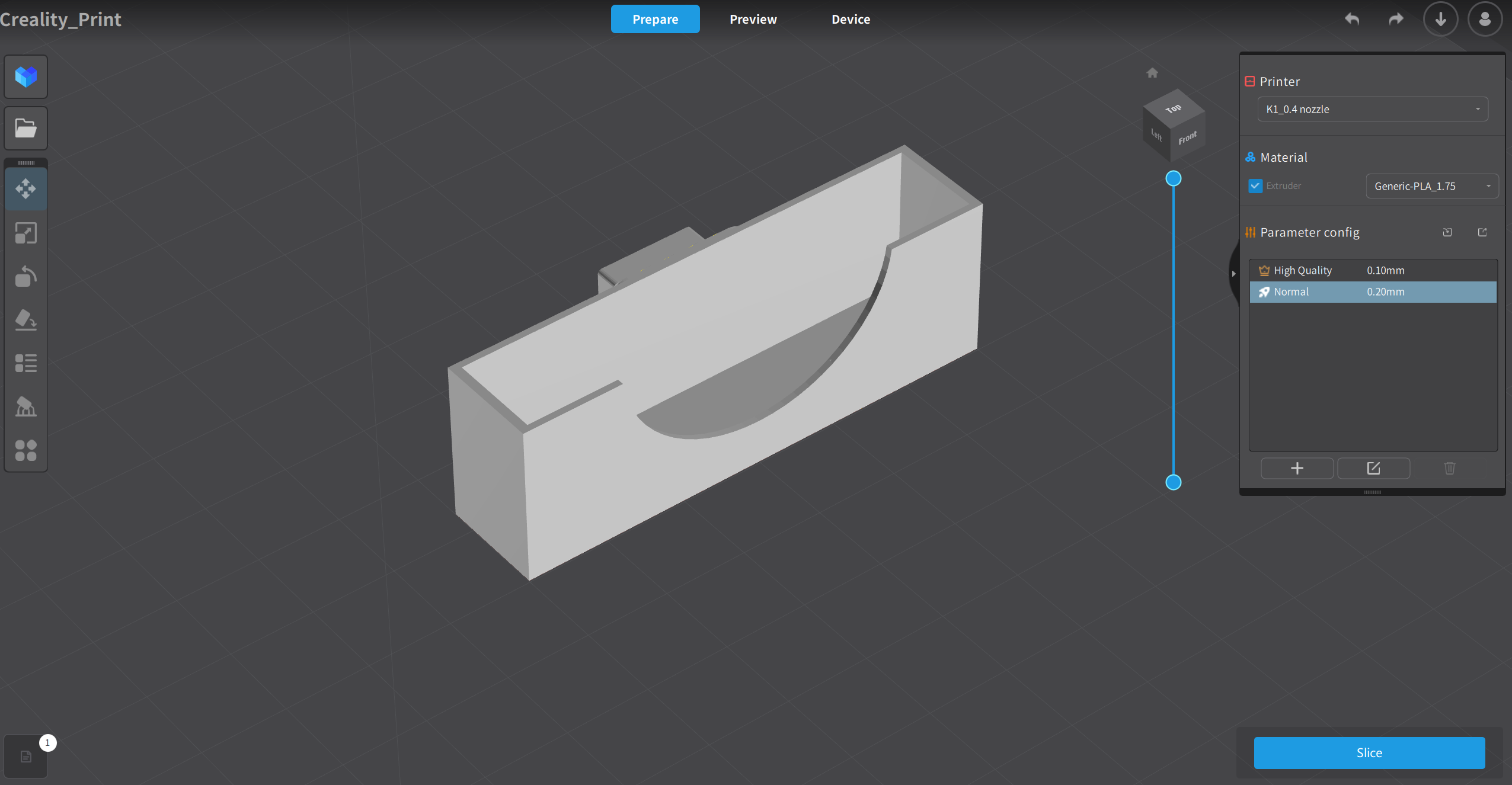Select the Scale tool
The width and height of the screenshot is (1512, 785).
pos(25,232)
